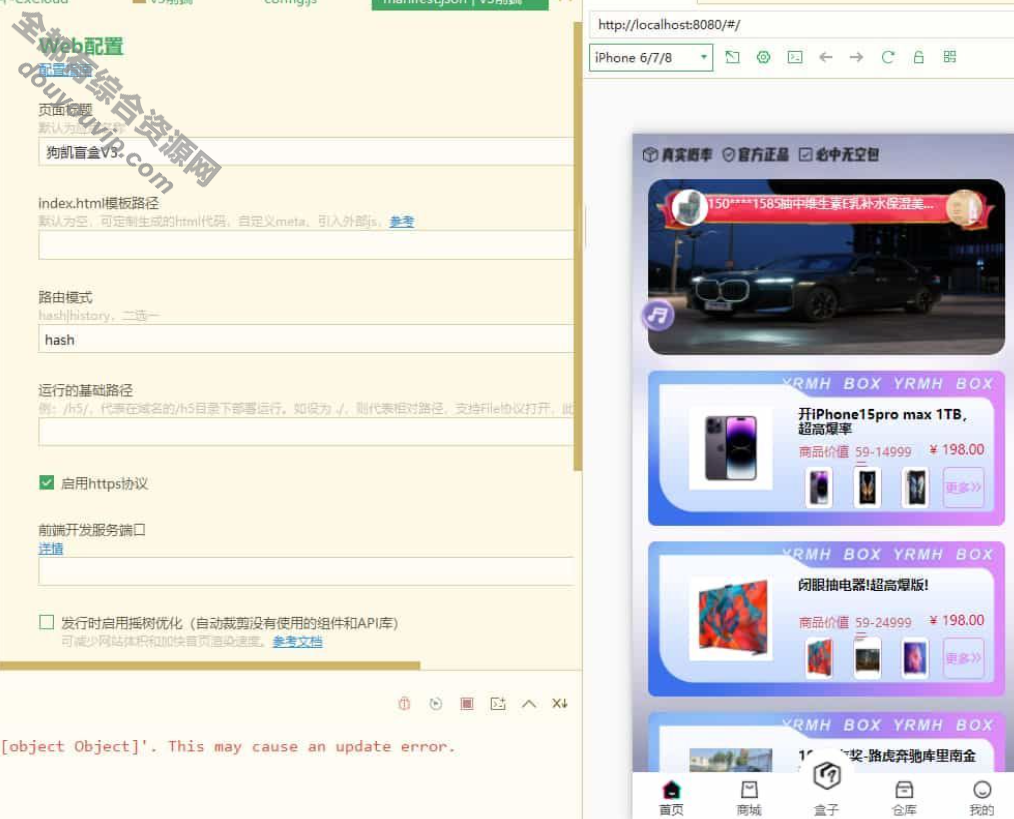
Task: Go back with the left arrow icon
Action: pyautogui.click(x=826, y=58)
